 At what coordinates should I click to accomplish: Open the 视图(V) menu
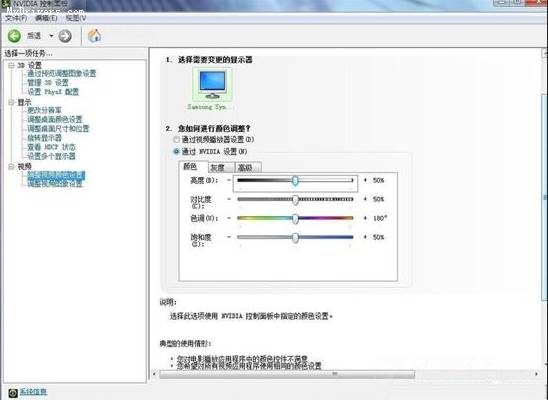pyautogui.click(x=75, y=18)
